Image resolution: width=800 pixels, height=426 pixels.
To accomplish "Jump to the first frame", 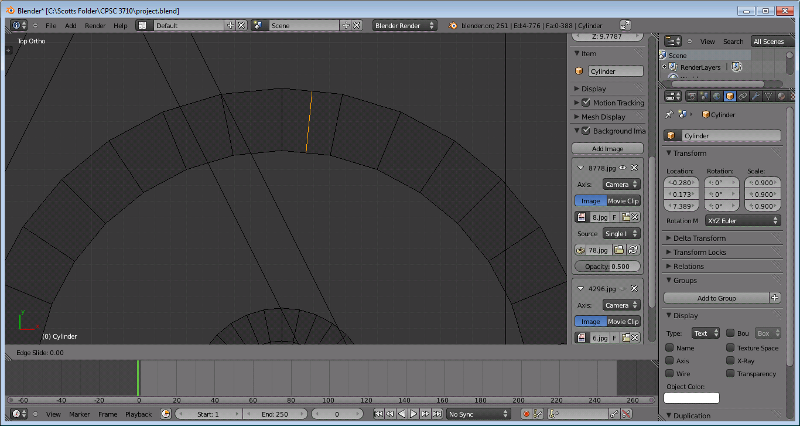I will pyautogui.click(x=378, y=414).
